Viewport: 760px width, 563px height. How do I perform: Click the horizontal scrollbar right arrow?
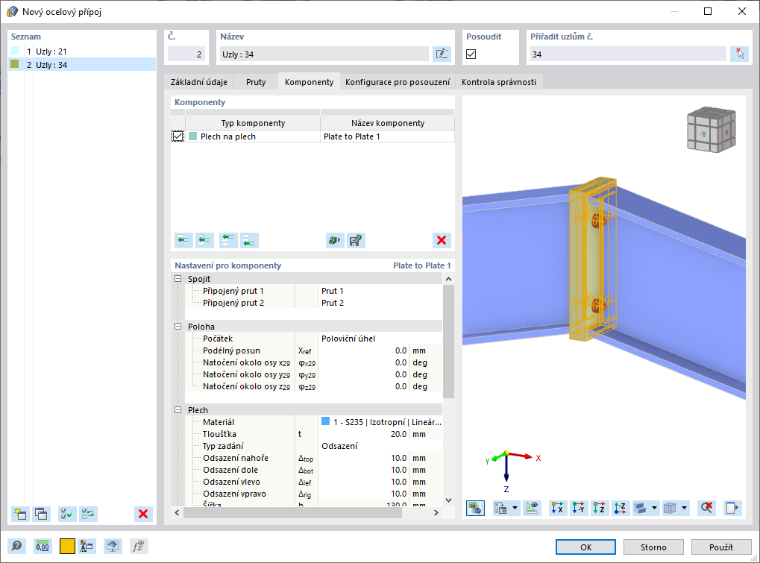436,513
